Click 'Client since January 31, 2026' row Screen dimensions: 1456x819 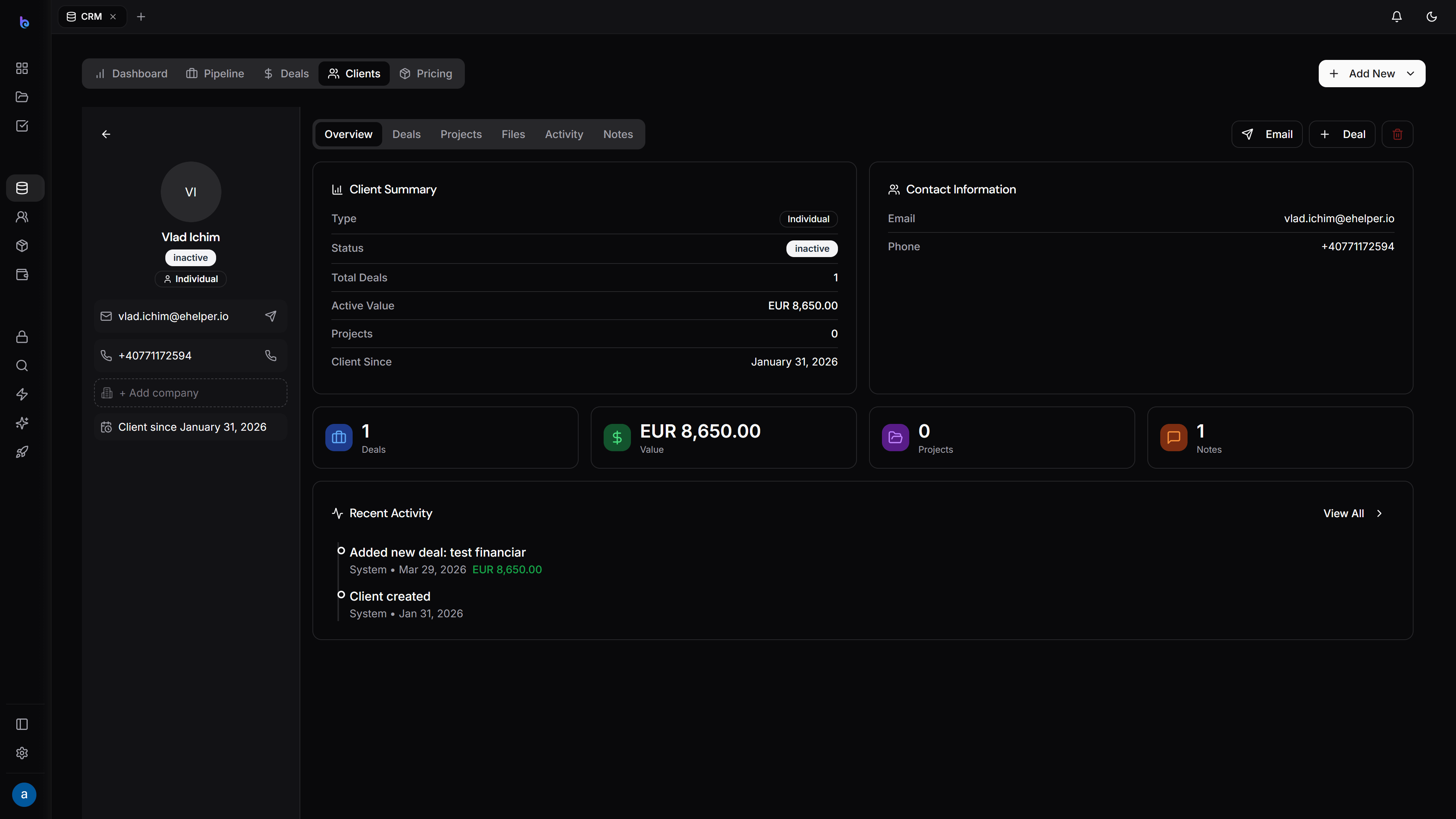pos(190,427)
